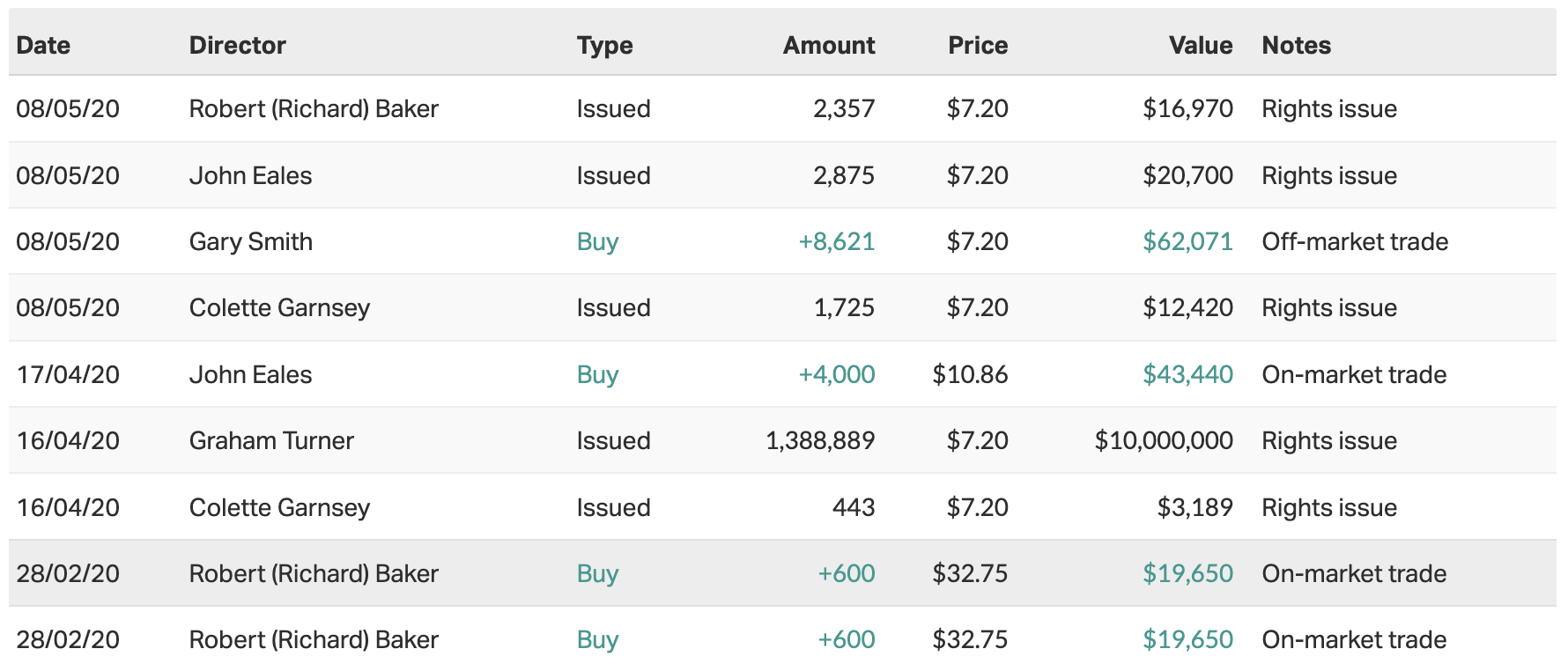Click the 443 amount cell
The image size is (1568, 671).
[x=853, y=507]
